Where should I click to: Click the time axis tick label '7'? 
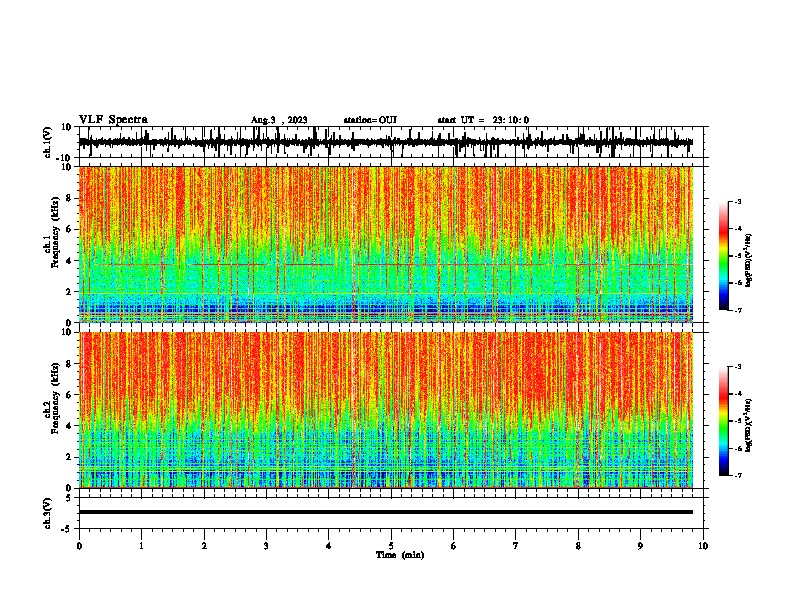click(516, 546)
